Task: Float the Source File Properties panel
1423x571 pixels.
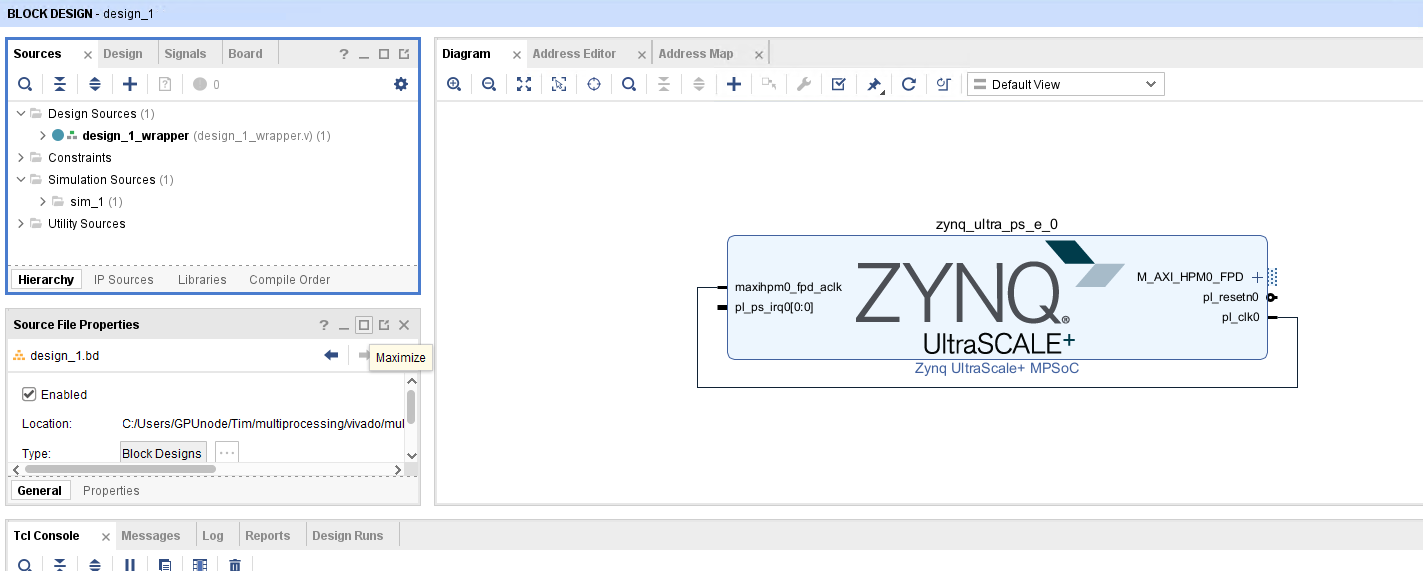Action: click(384, 325)
